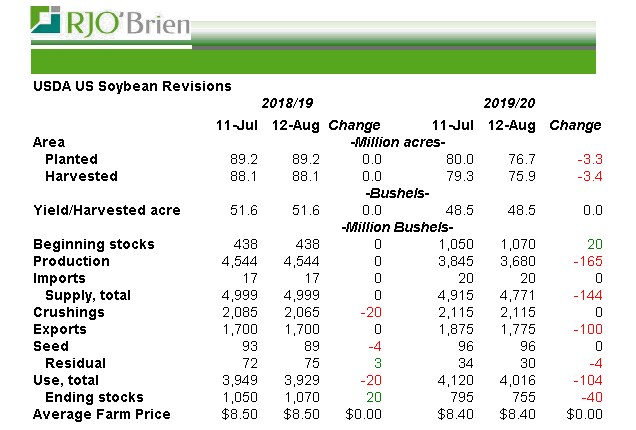Click the RJO'Brien company name text
The image size is (636, 430).
click(x=126, y=21)
